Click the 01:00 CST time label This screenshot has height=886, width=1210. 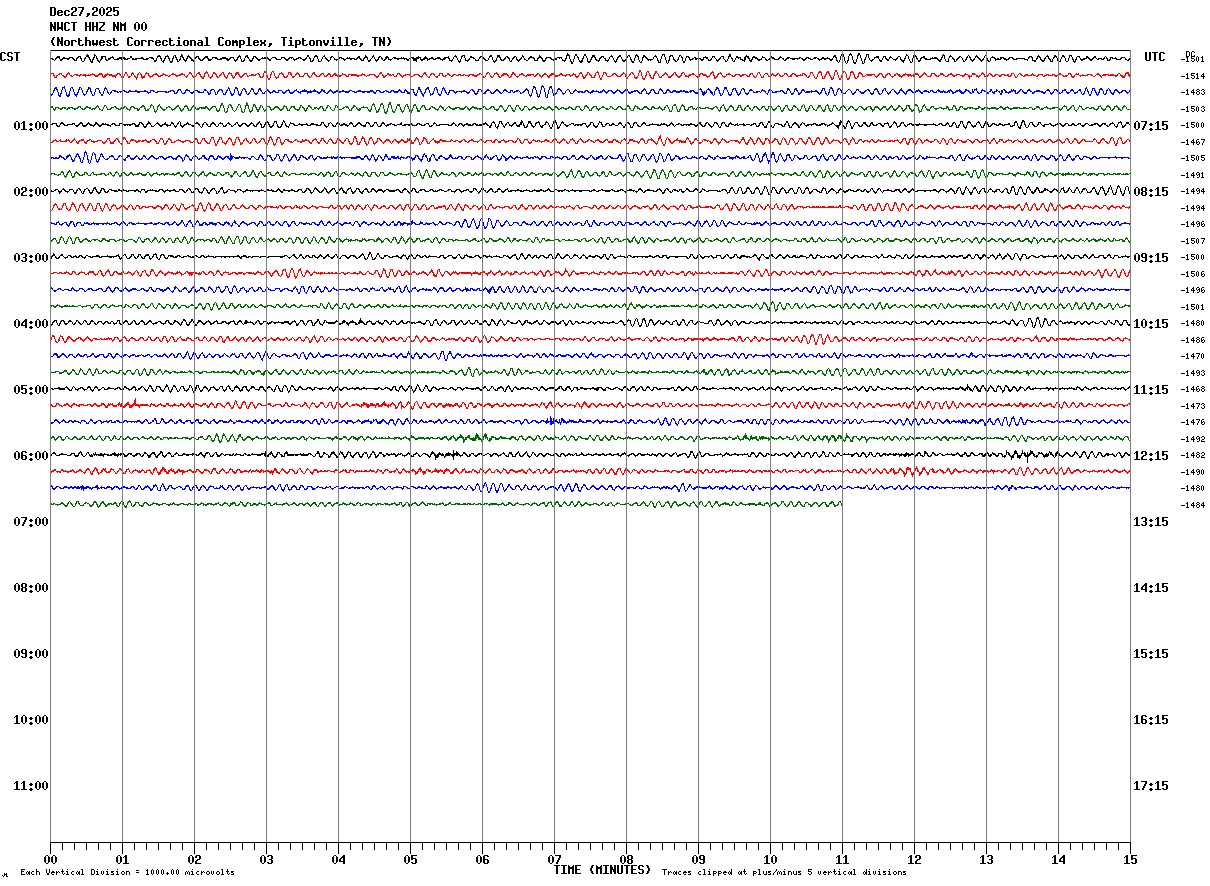pyautogui.click(x=31, y=126)
